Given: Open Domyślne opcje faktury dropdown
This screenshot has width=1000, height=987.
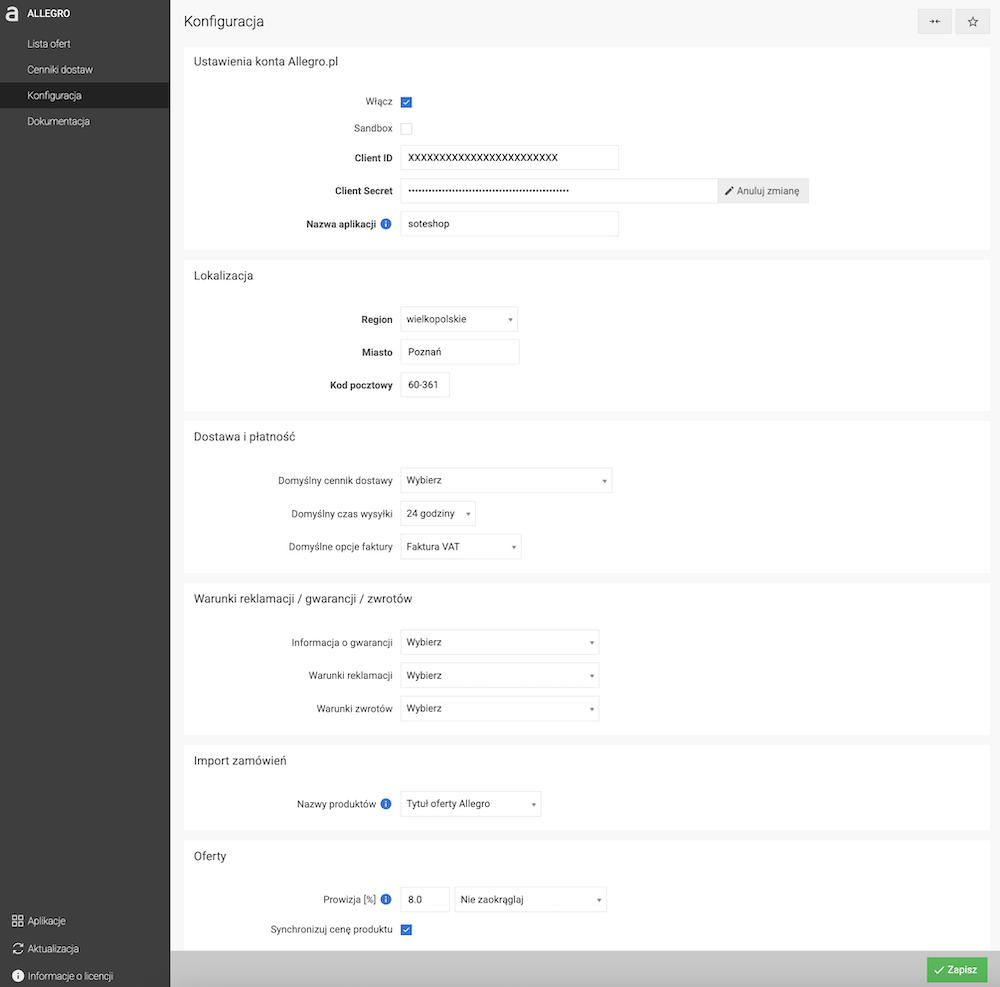Looking at the screenshot, I should pyautogui.click(x=460, y=547).
